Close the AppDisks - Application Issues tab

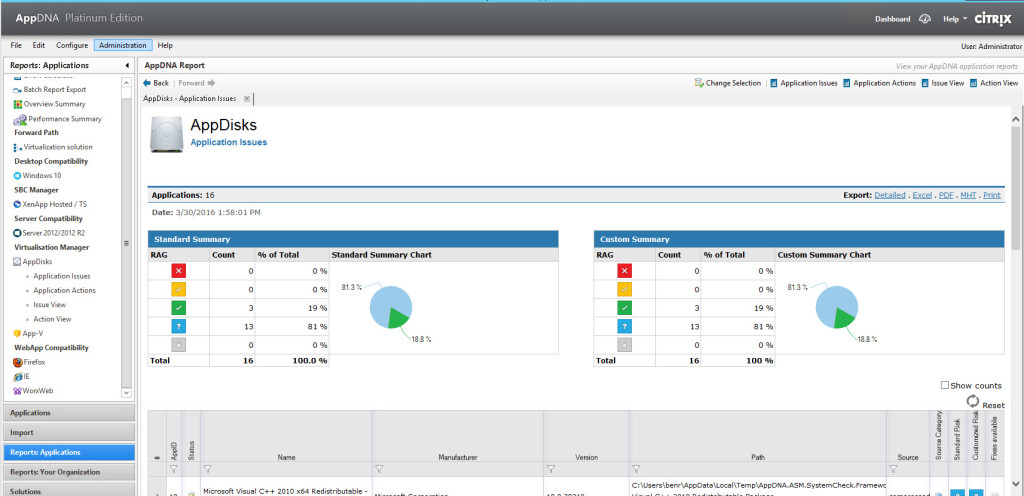[x=247, y=99]
